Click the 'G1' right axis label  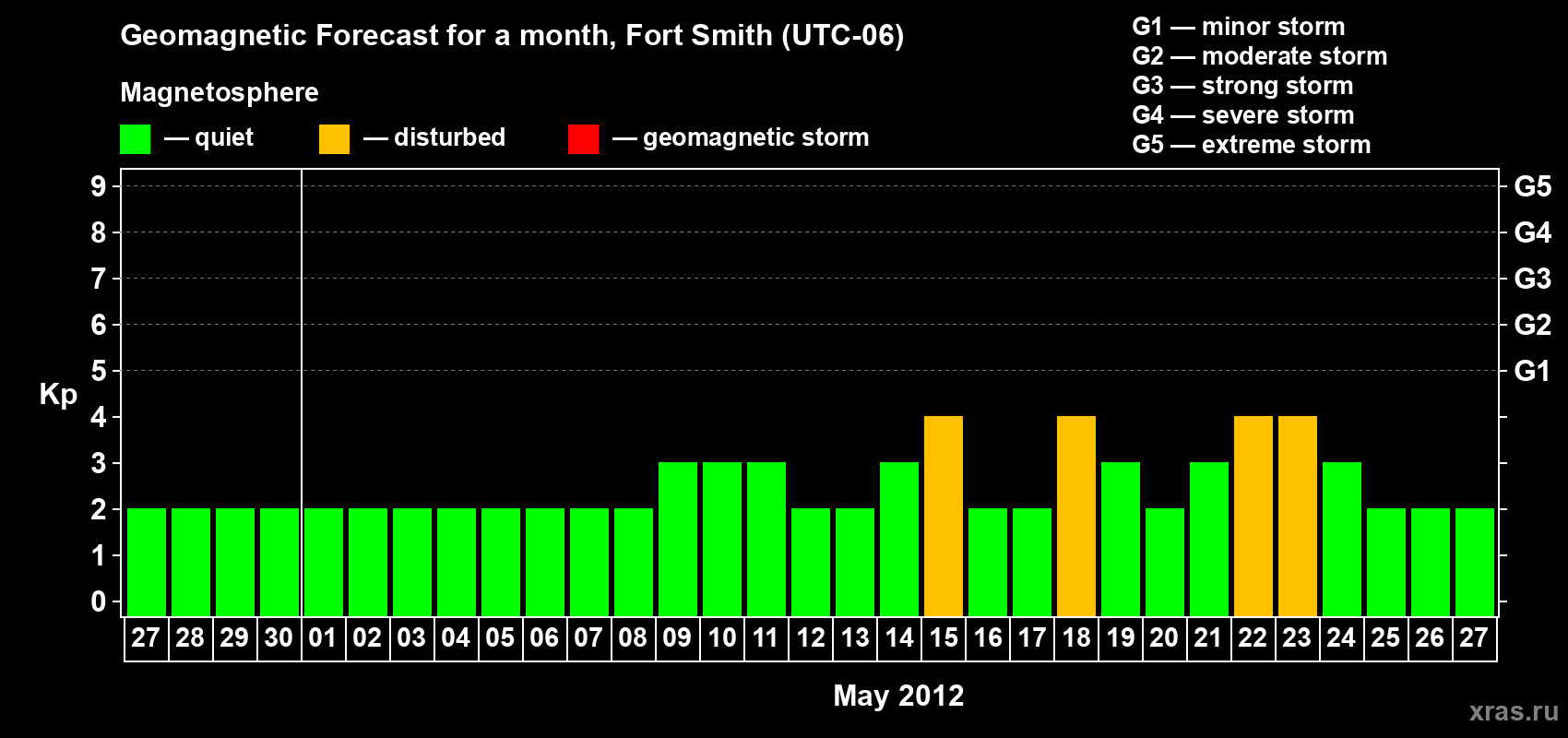pyautogui.click(x=1533, y=371)
